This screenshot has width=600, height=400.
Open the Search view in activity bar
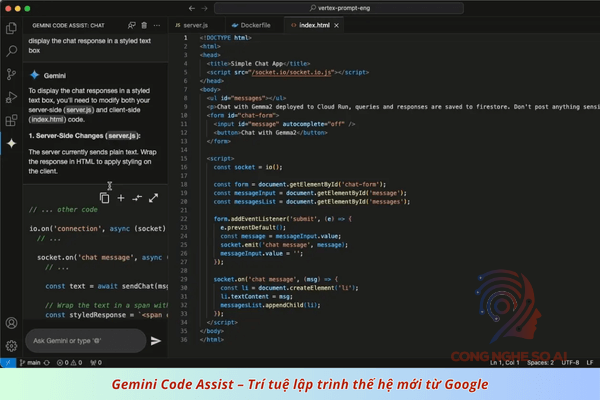[11, 51]
